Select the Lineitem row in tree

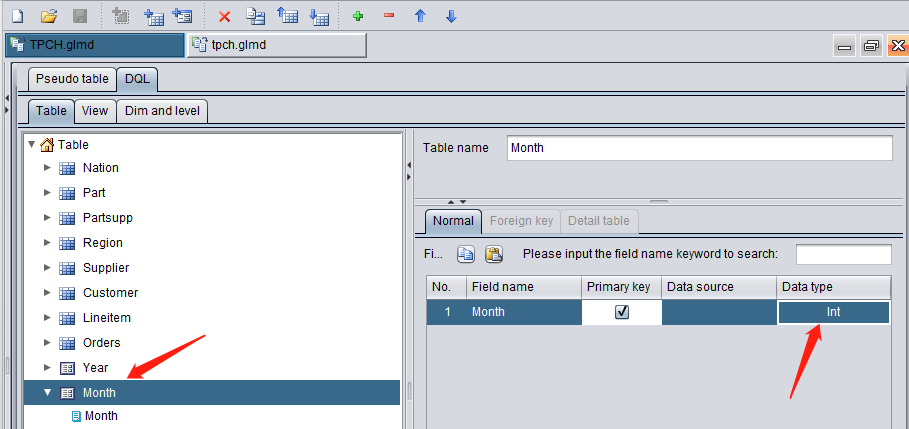pos(212,318)
